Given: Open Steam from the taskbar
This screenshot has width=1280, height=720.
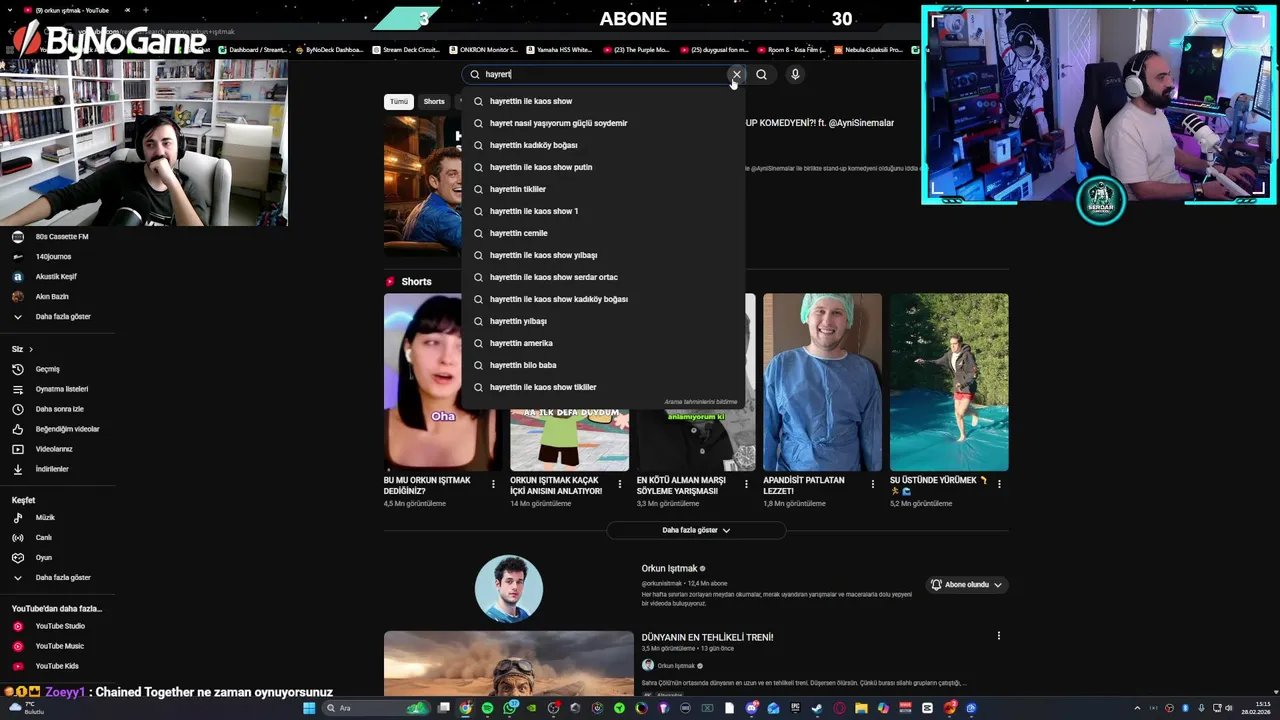Looking at the screenshot, I should pos(817,708).
